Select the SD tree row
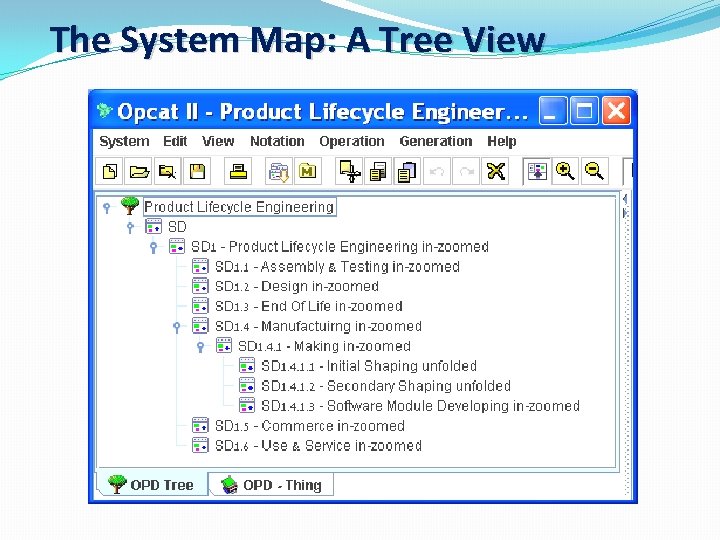The width and height of the screenshot is (720, 540). pos(177,226)
